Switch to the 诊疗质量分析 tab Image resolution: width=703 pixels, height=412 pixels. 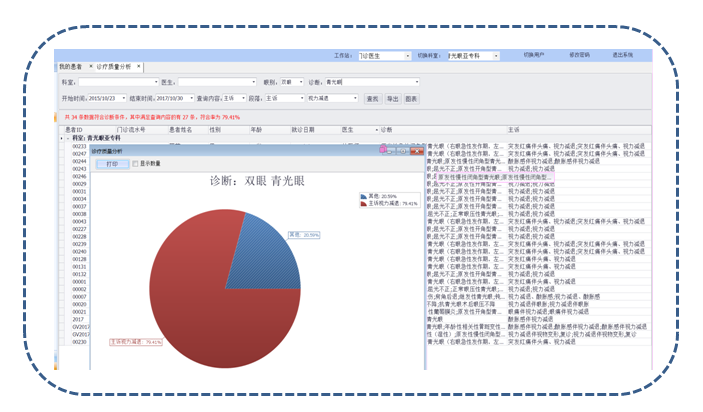pyautogui.click(x=113, y=66)
